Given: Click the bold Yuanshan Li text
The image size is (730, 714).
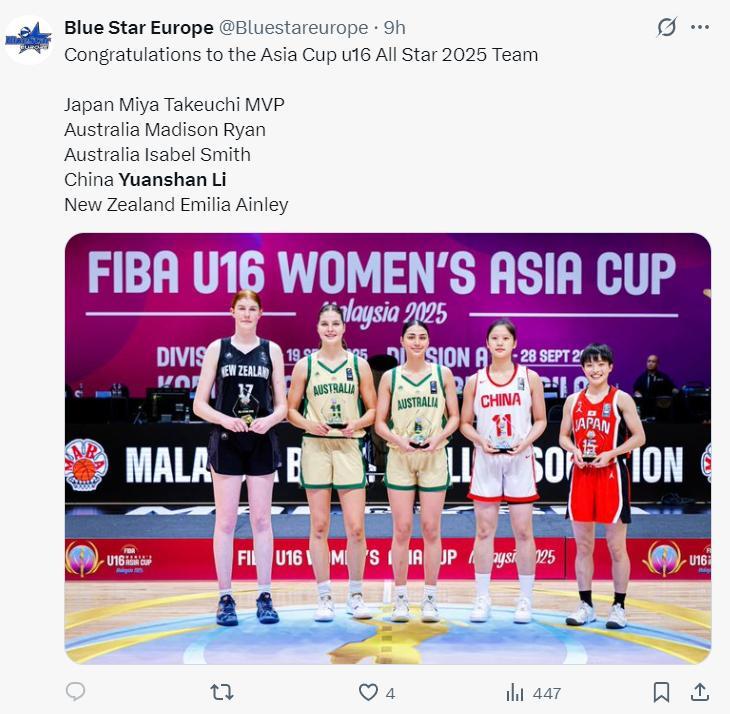Looking at the screenshot, I should pos(173,180).
